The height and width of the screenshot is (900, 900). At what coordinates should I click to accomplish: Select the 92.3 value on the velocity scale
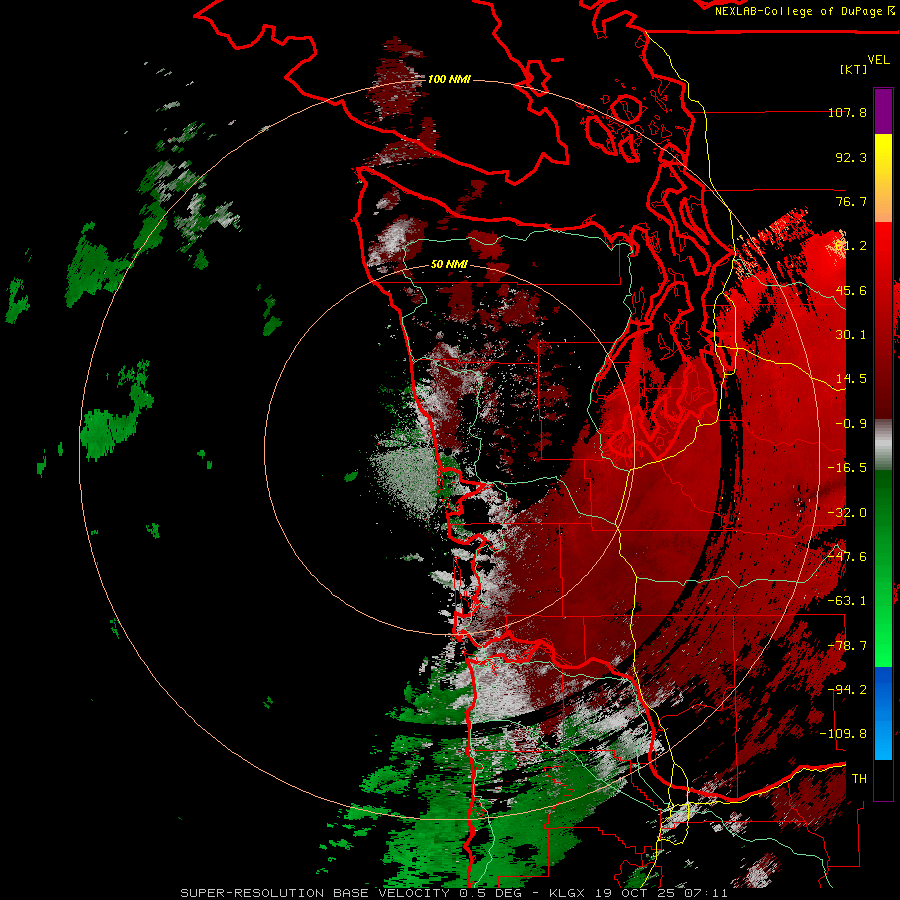pos(851,157)
